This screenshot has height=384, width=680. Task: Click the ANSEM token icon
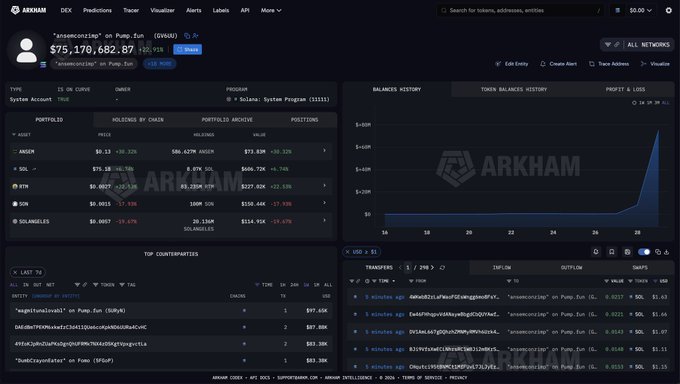pyautogui.click(x=15, y=151)
